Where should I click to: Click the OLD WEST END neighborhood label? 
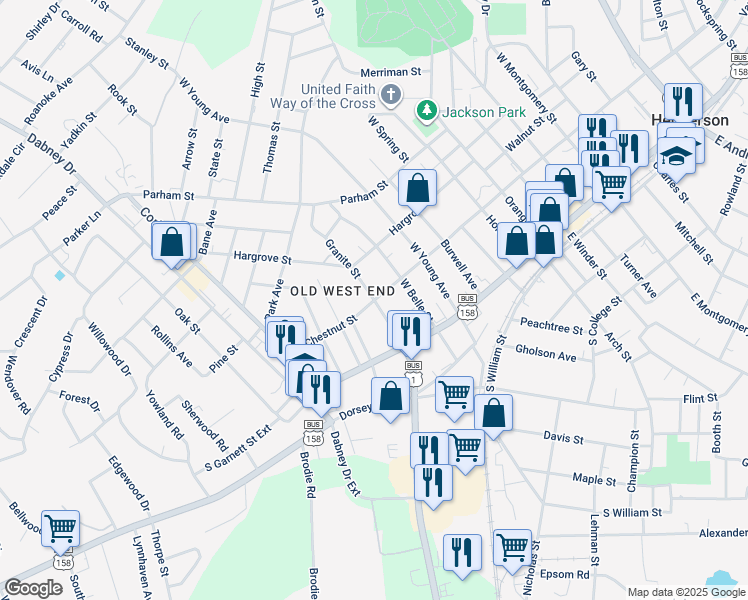(342, 291)
